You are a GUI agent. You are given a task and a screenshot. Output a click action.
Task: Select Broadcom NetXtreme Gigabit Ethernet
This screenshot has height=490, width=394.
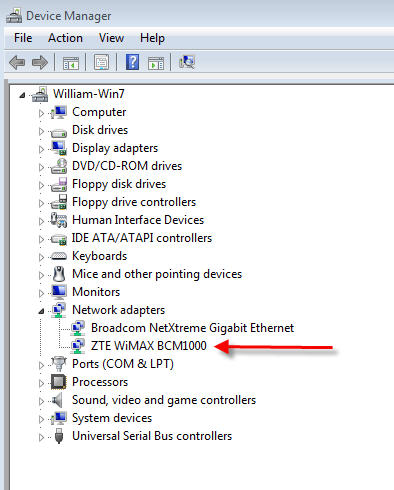coord(193,328)
